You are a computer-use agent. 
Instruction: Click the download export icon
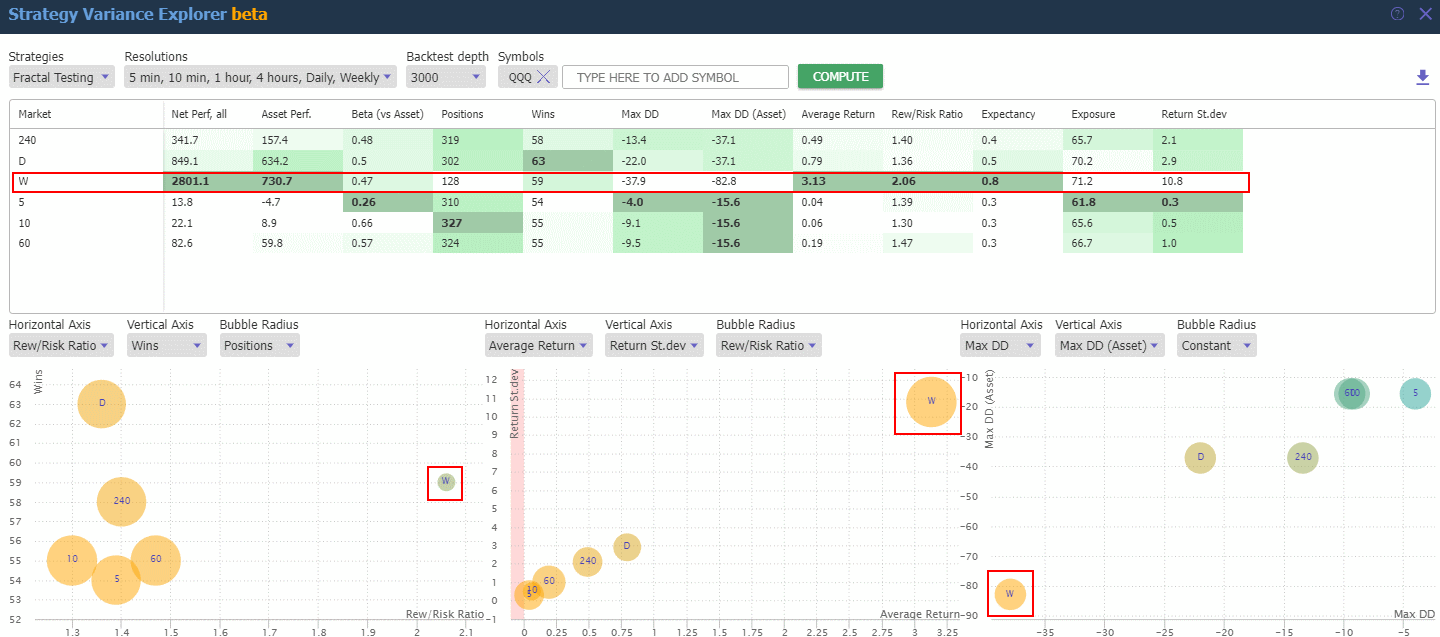point(1422,77)
